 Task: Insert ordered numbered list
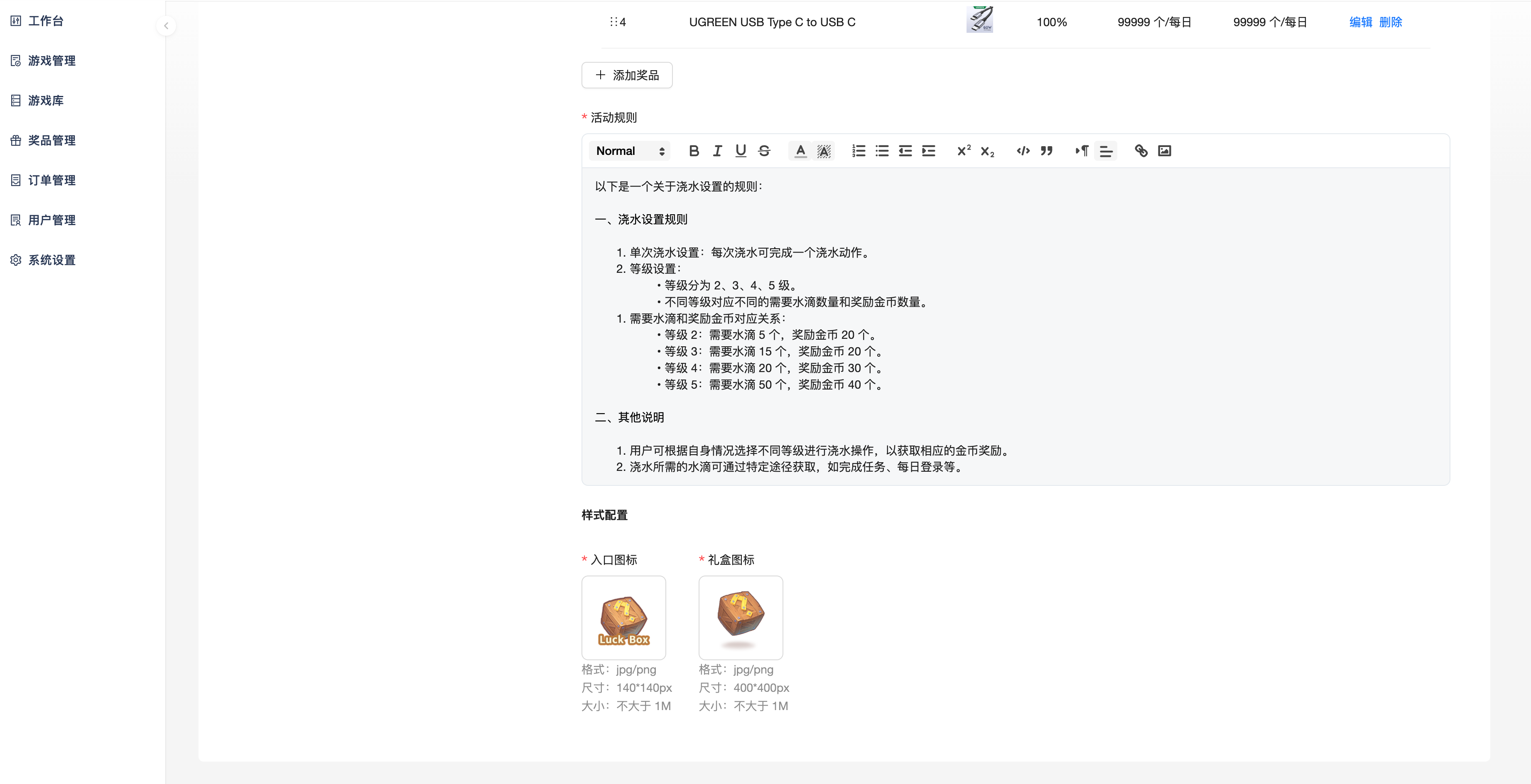coord(858,151)
